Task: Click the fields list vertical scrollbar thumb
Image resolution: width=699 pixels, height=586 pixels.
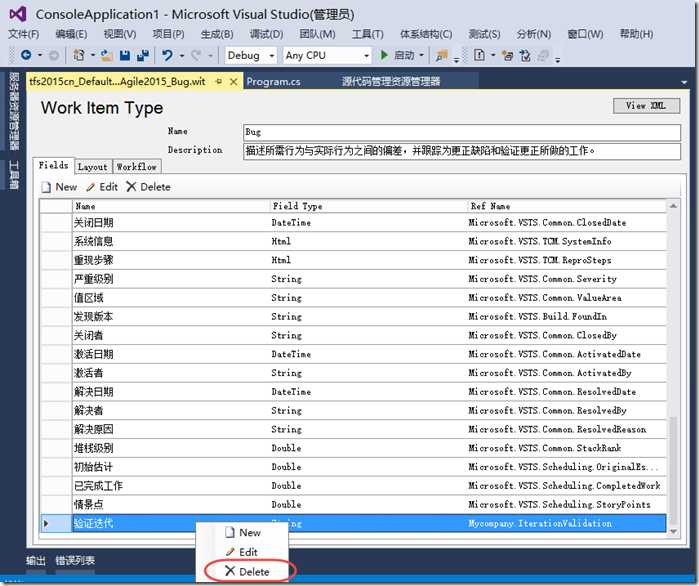Action: 673,471
